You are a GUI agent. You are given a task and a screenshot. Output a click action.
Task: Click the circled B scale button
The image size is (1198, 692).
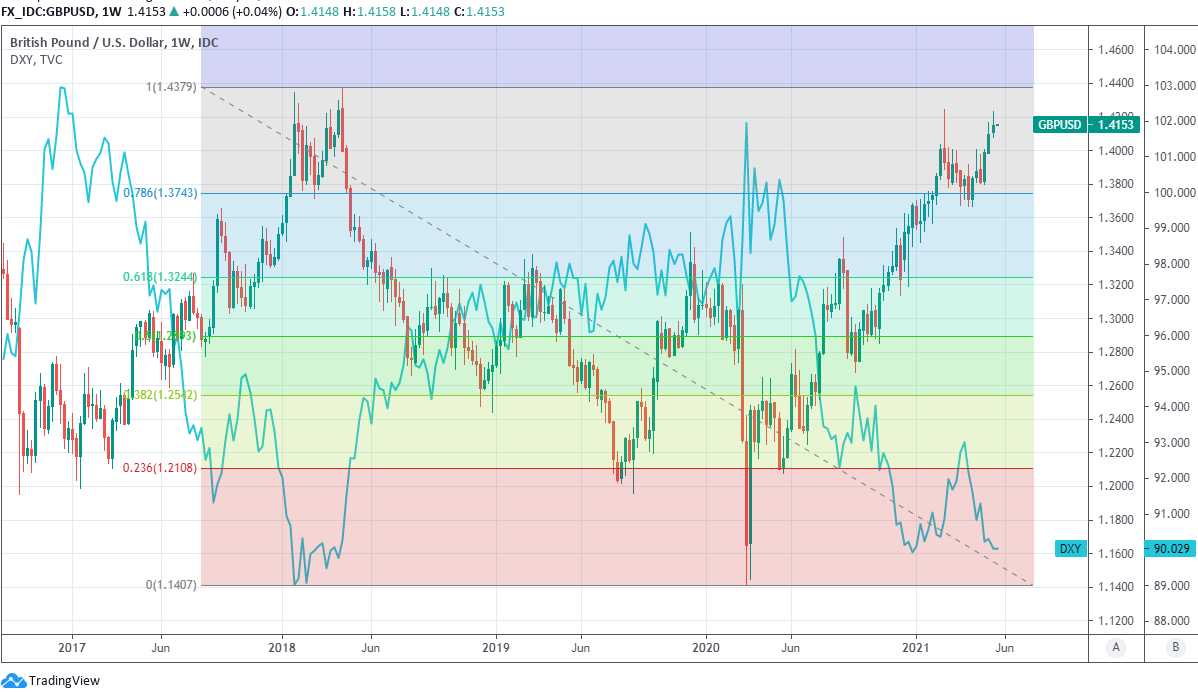[1173, 648]
